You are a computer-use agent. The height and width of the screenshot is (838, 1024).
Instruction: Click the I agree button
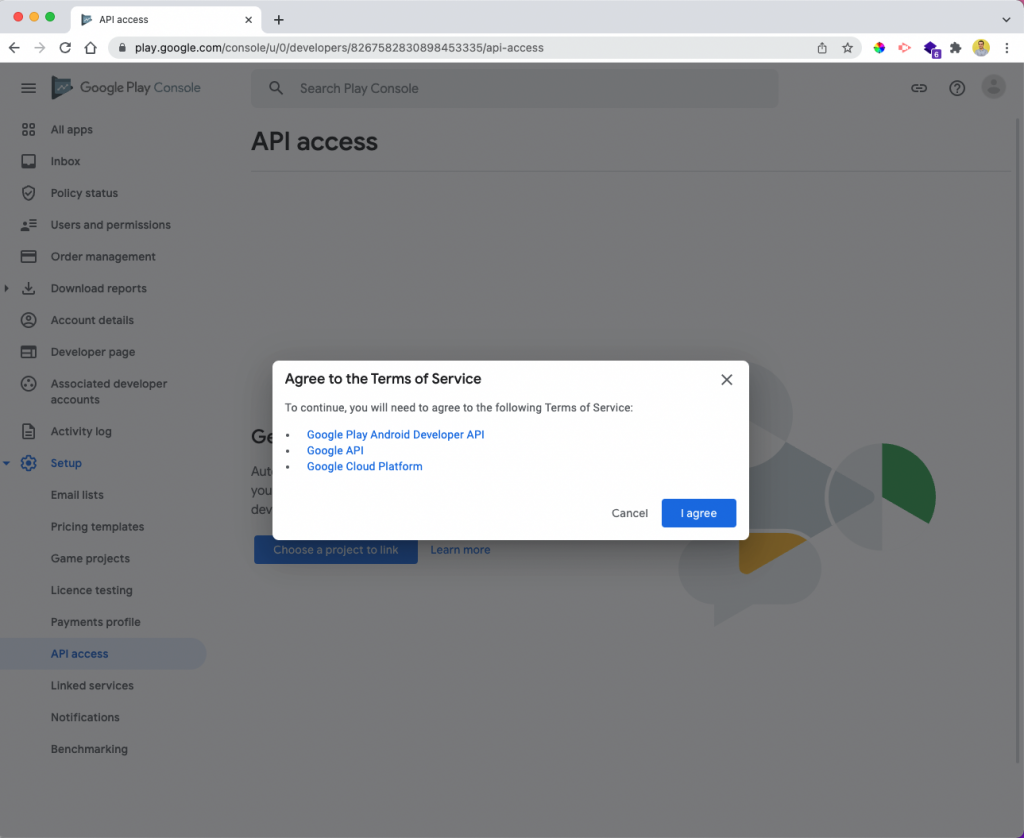coord(699,513)
